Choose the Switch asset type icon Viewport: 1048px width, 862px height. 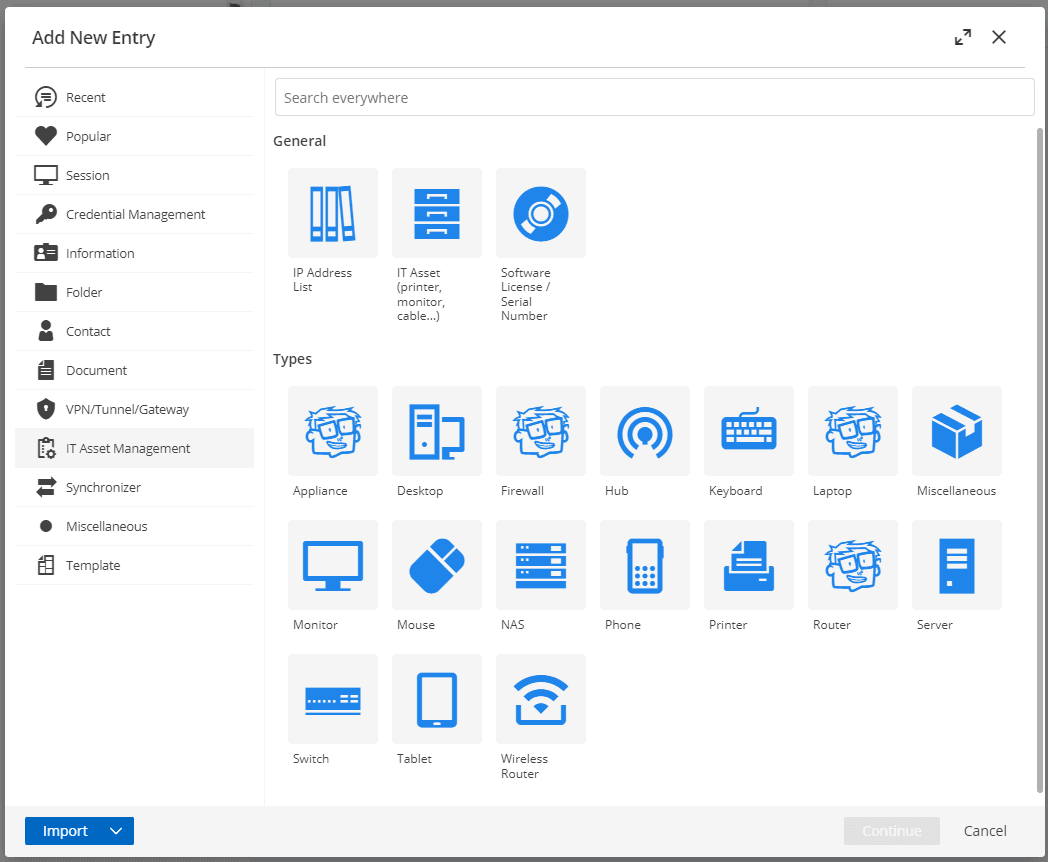(x=333, y=699)
